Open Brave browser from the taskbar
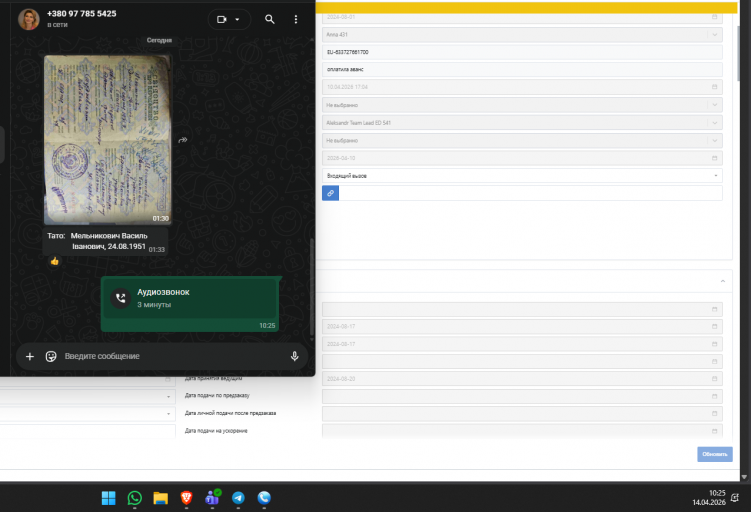Image resolution: width=751 pixels, height=512 pixels. 186,498
